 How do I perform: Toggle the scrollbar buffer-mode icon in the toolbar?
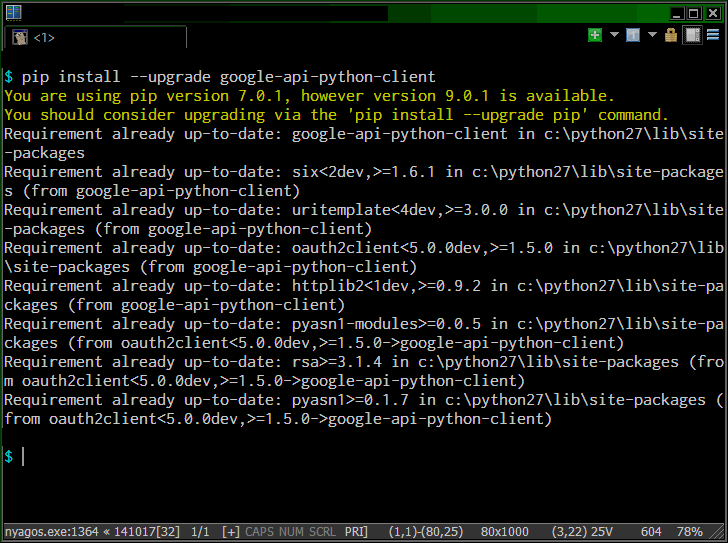point(692,35)
